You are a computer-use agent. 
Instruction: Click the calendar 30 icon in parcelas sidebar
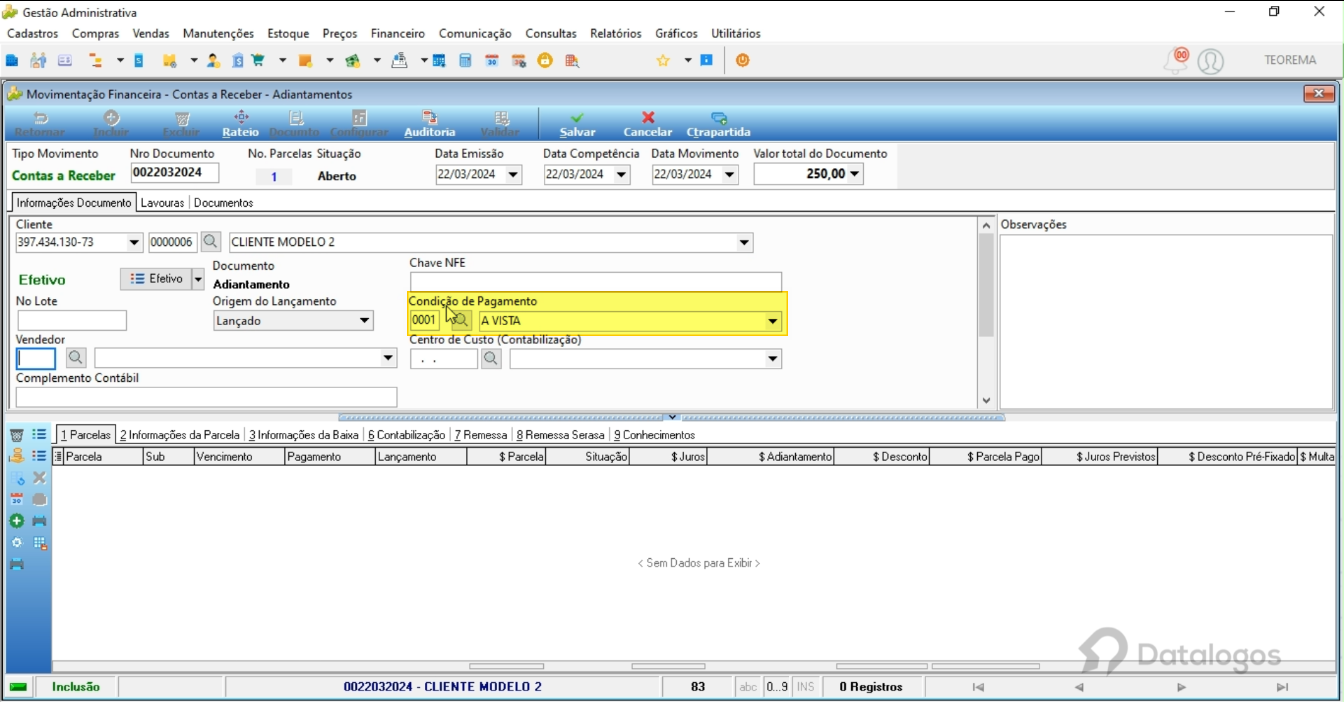[x=17, y=499]
